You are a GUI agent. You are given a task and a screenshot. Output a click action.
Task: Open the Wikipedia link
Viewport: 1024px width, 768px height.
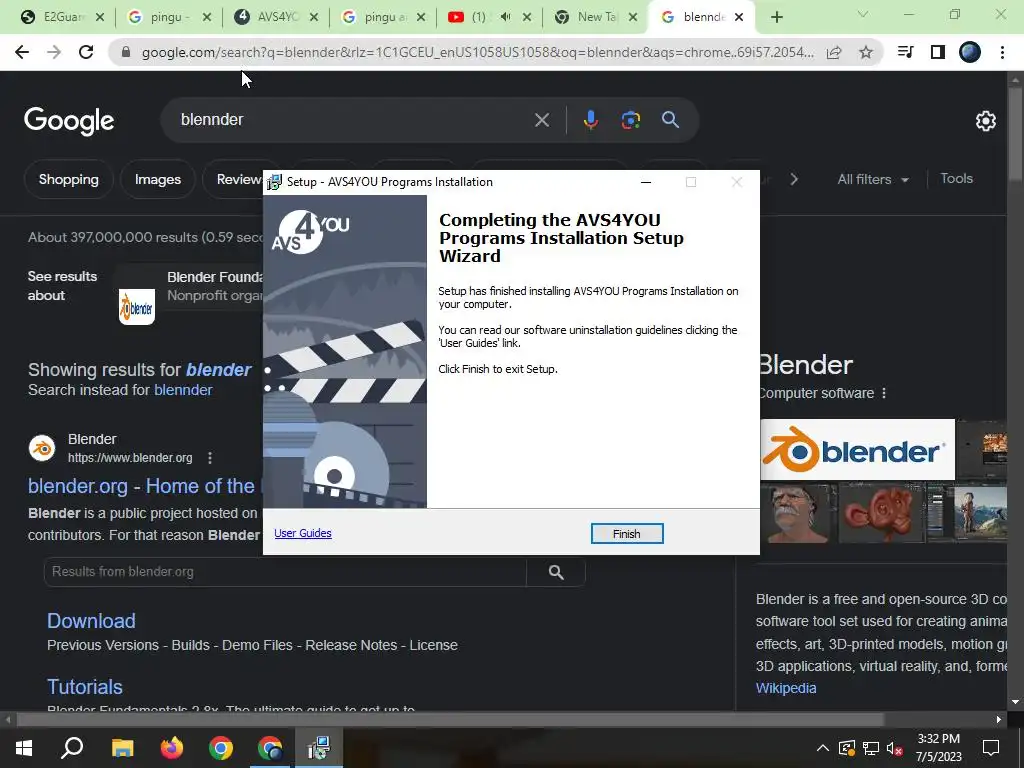[x=786, y=688]
